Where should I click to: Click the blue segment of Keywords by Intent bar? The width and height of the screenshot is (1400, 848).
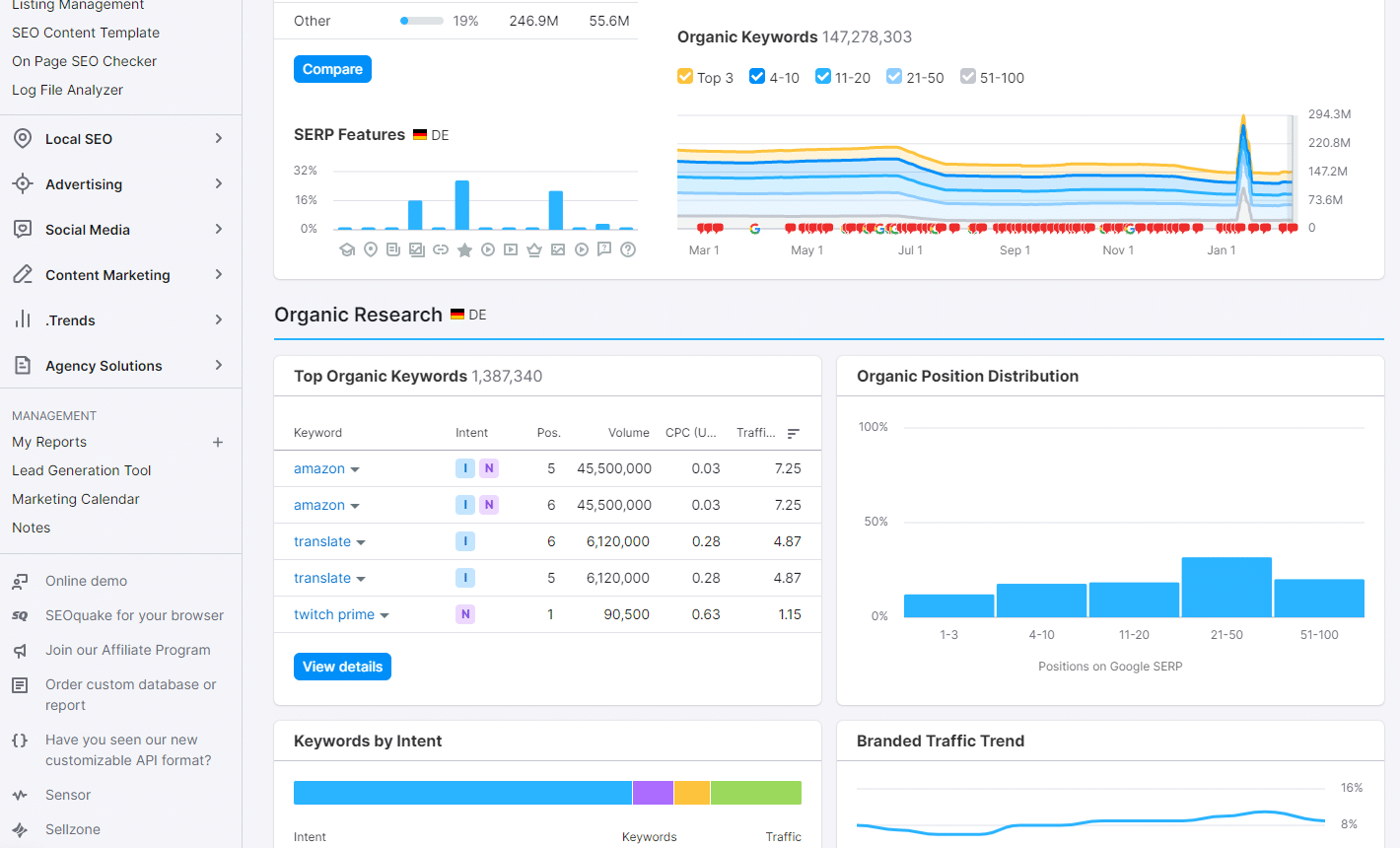[x=462, y=793]
